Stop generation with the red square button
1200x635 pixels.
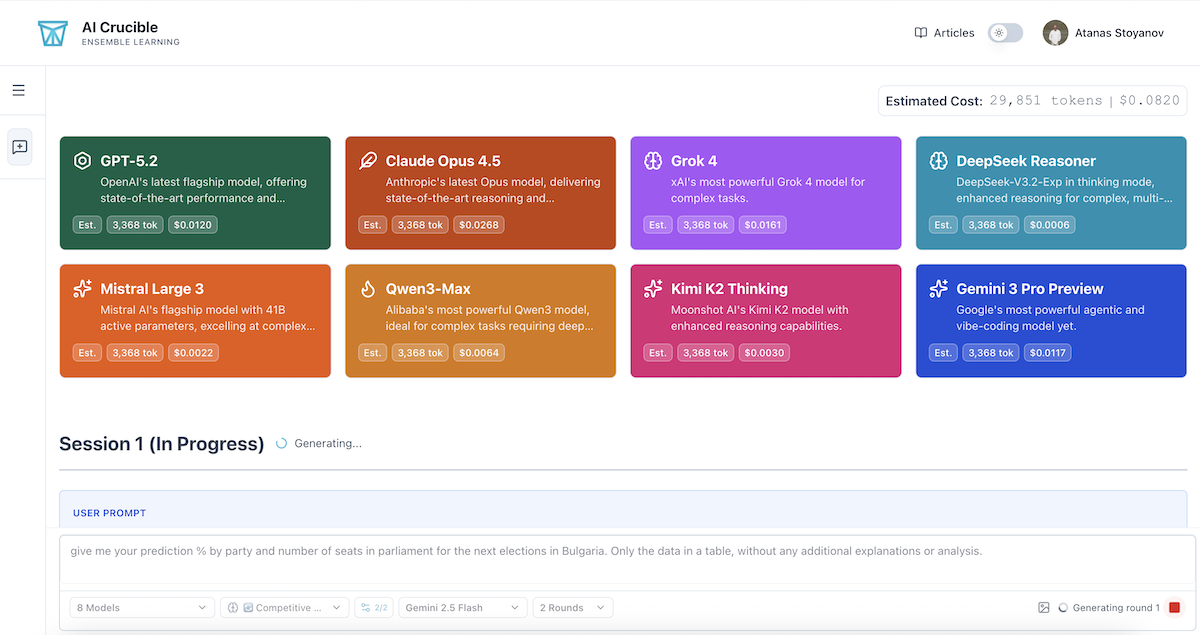tap(1174, 608)
